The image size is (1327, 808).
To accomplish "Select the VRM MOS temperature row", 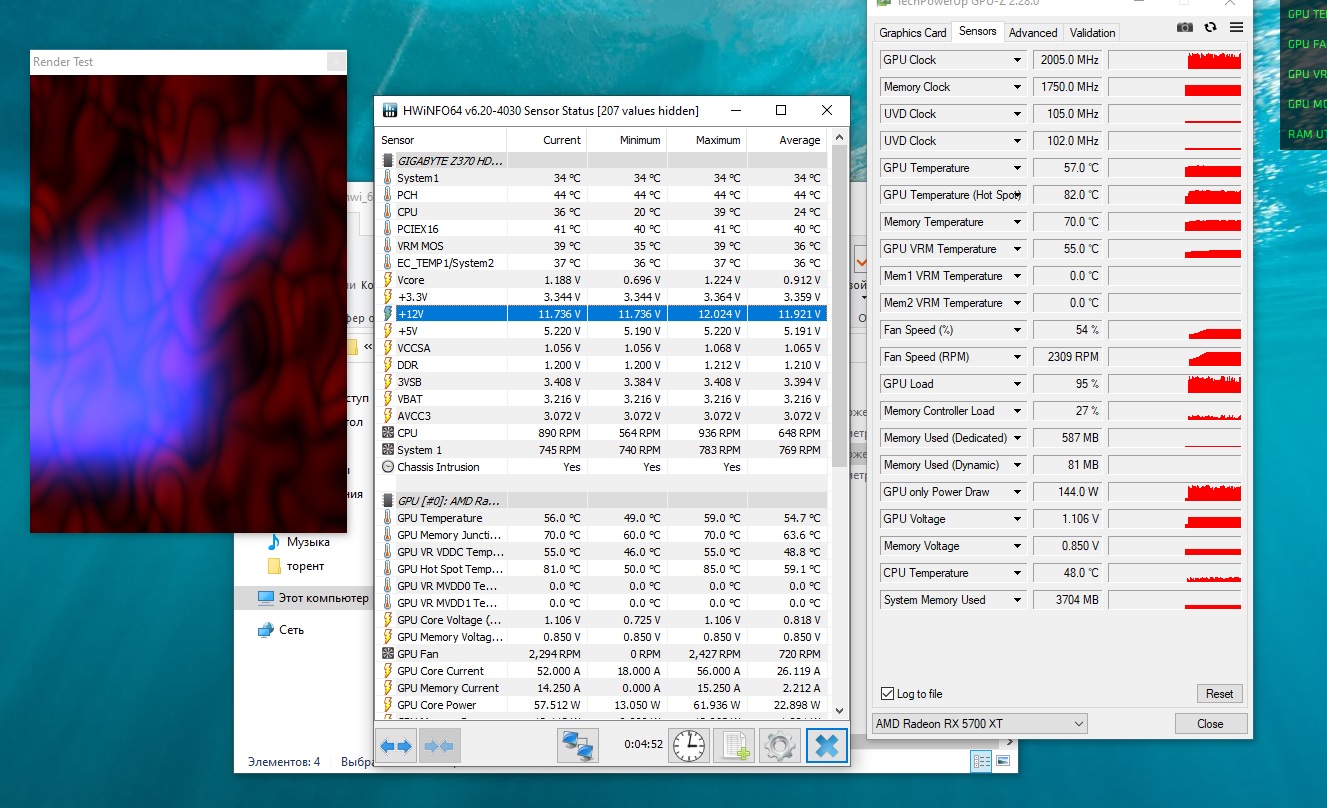I will 602,246.
